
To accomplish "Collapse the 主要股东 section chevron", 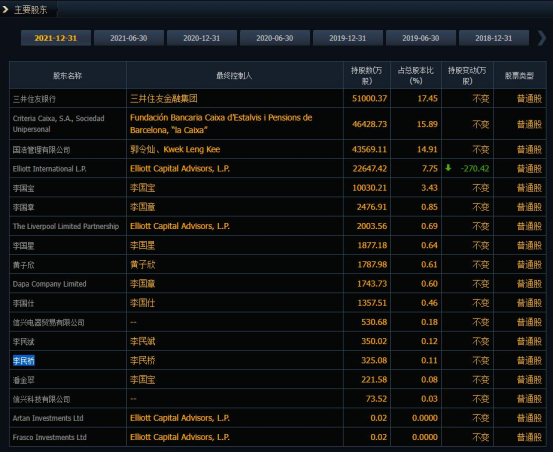I will coord(5,10).
